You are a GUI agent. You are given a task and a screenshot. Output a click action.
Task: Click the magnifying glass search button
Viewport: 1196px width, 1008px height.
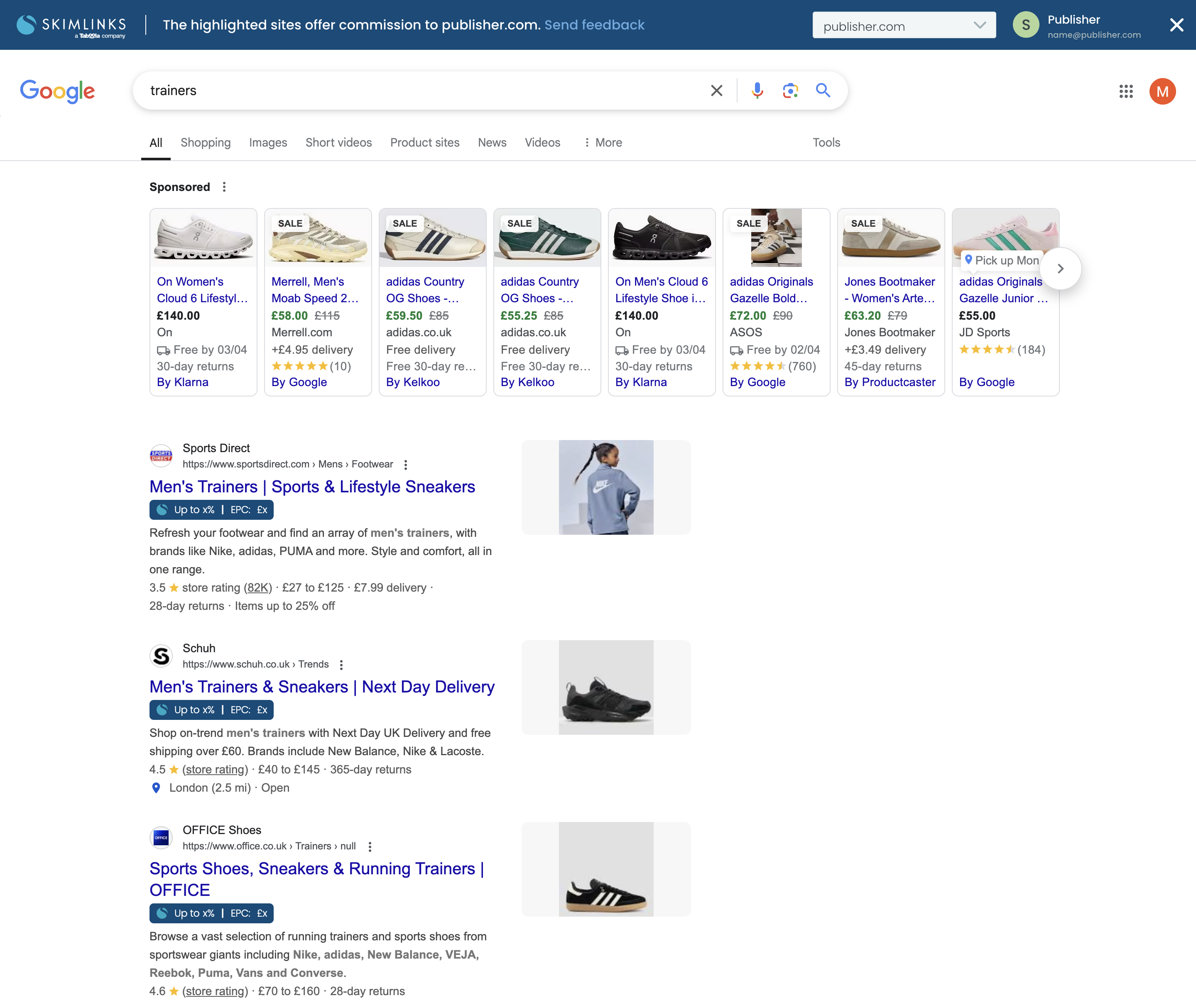pyautogui.click(x=823, y=90)
